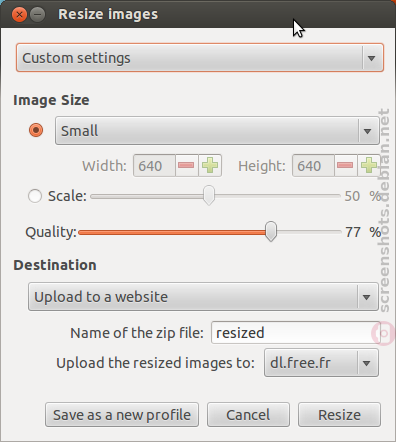Click the Height value field showing 640
Image resolution: width=396 pixels, height=442 pixels.
[313, 166]
